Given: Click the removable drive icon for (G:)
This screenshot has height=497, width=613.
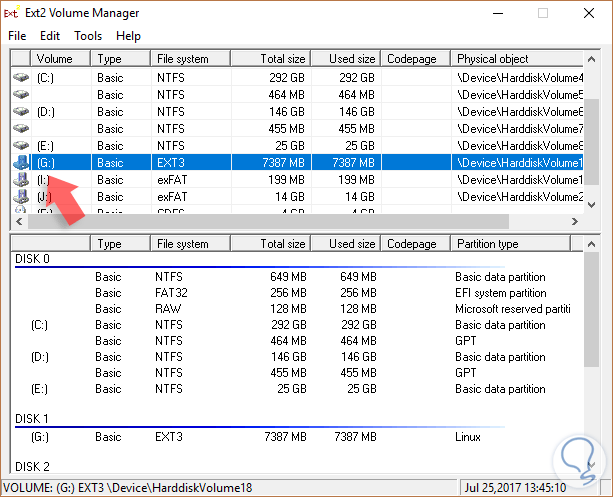Looking at the screenshot, I should [21, 162].
